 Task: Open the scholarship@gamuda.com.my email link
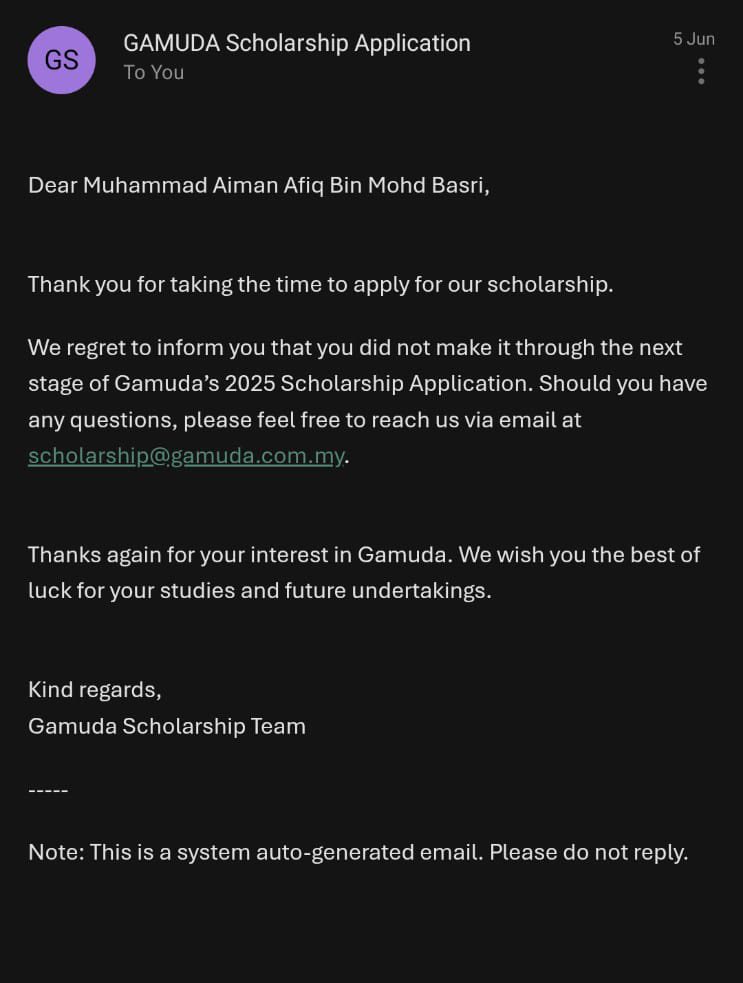pyautogui.click(x=186, y=456)
